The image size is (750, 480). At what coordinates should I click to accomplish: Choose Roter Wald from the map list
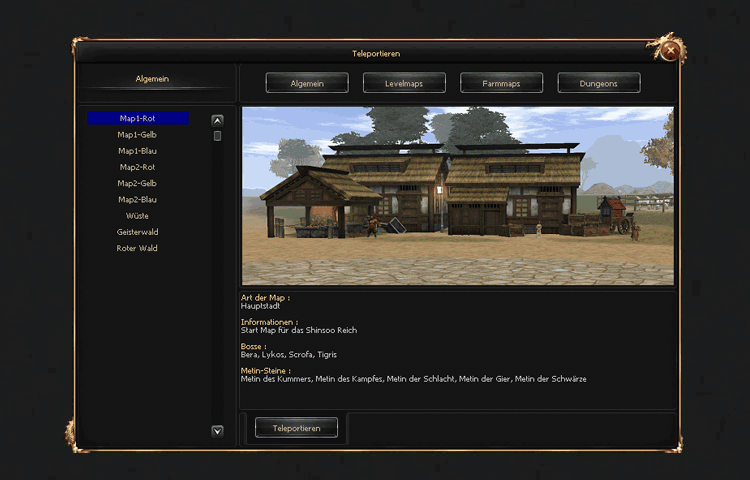(137, 249)
